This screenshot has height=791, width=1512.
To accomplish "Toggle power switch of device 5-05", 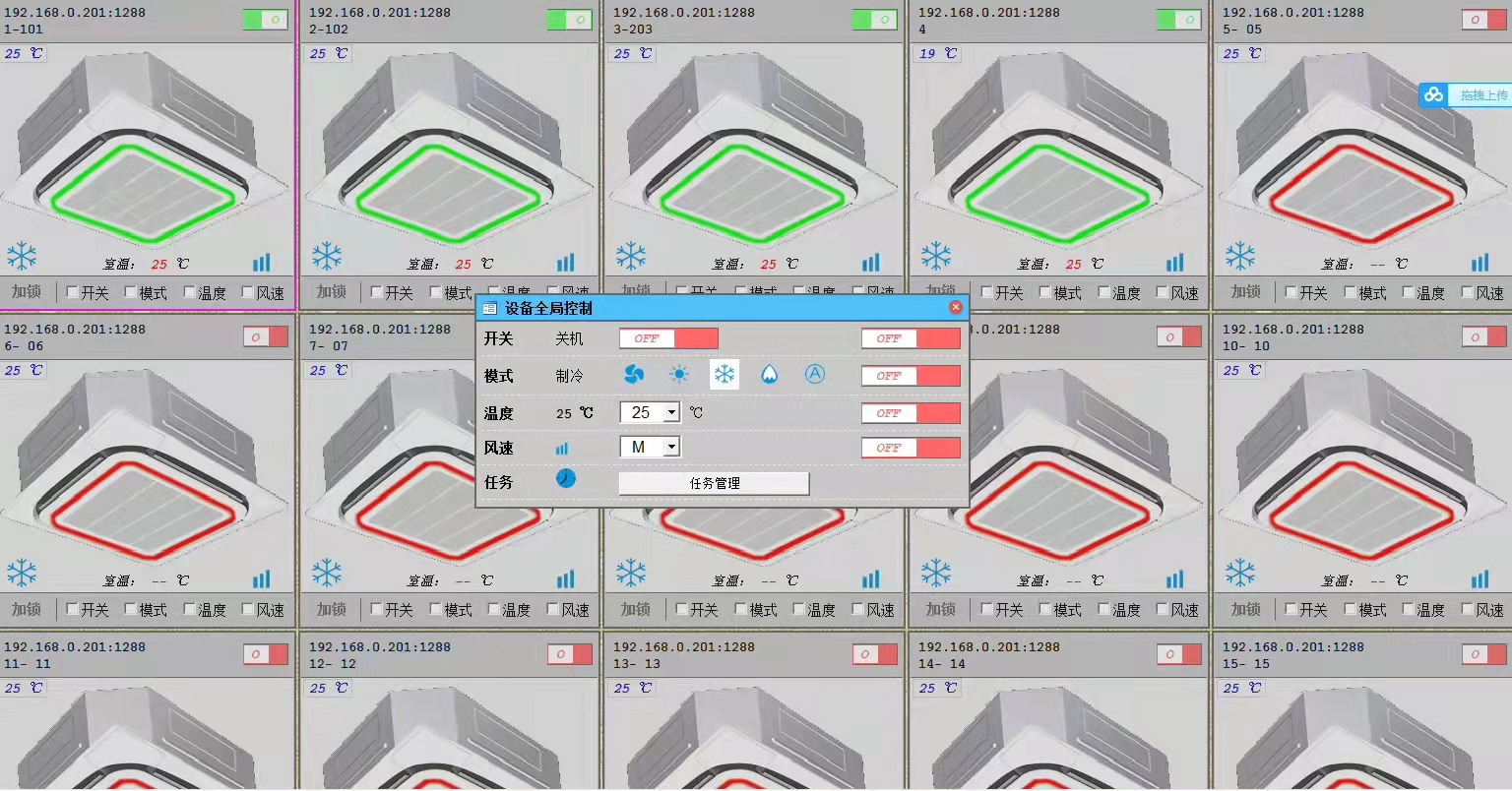I will point(1484,20).
